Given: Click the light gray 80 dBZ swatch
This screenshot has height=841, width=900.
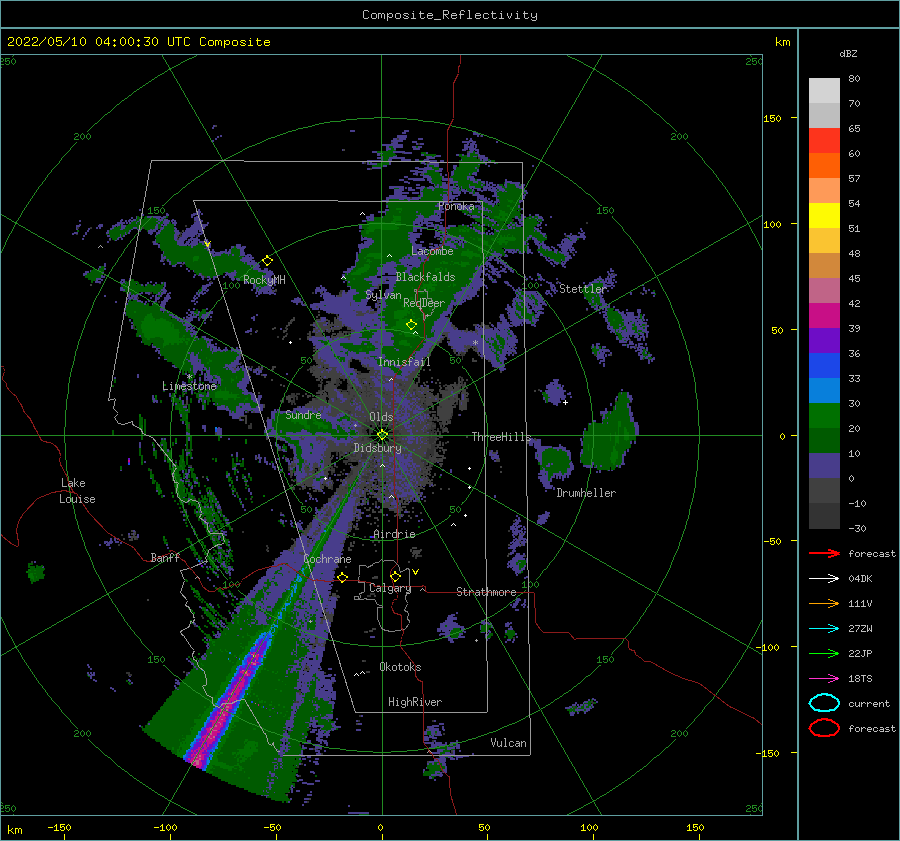Looking at the screenshot, I should coord(824,91).
